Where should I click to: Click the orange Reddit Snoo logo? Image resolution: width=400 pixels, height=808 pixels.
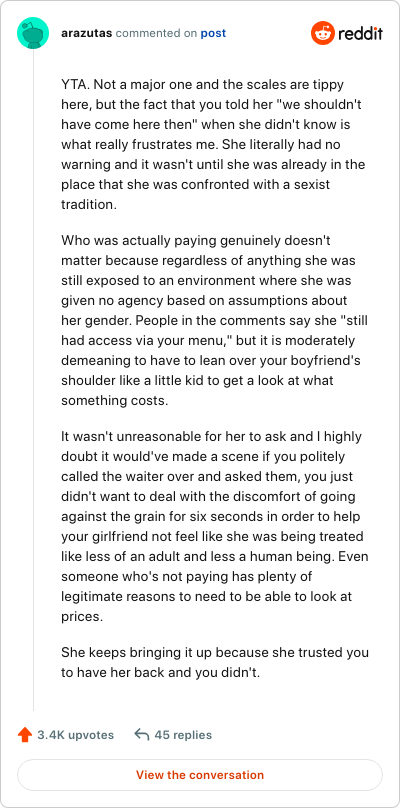point(323,33)
